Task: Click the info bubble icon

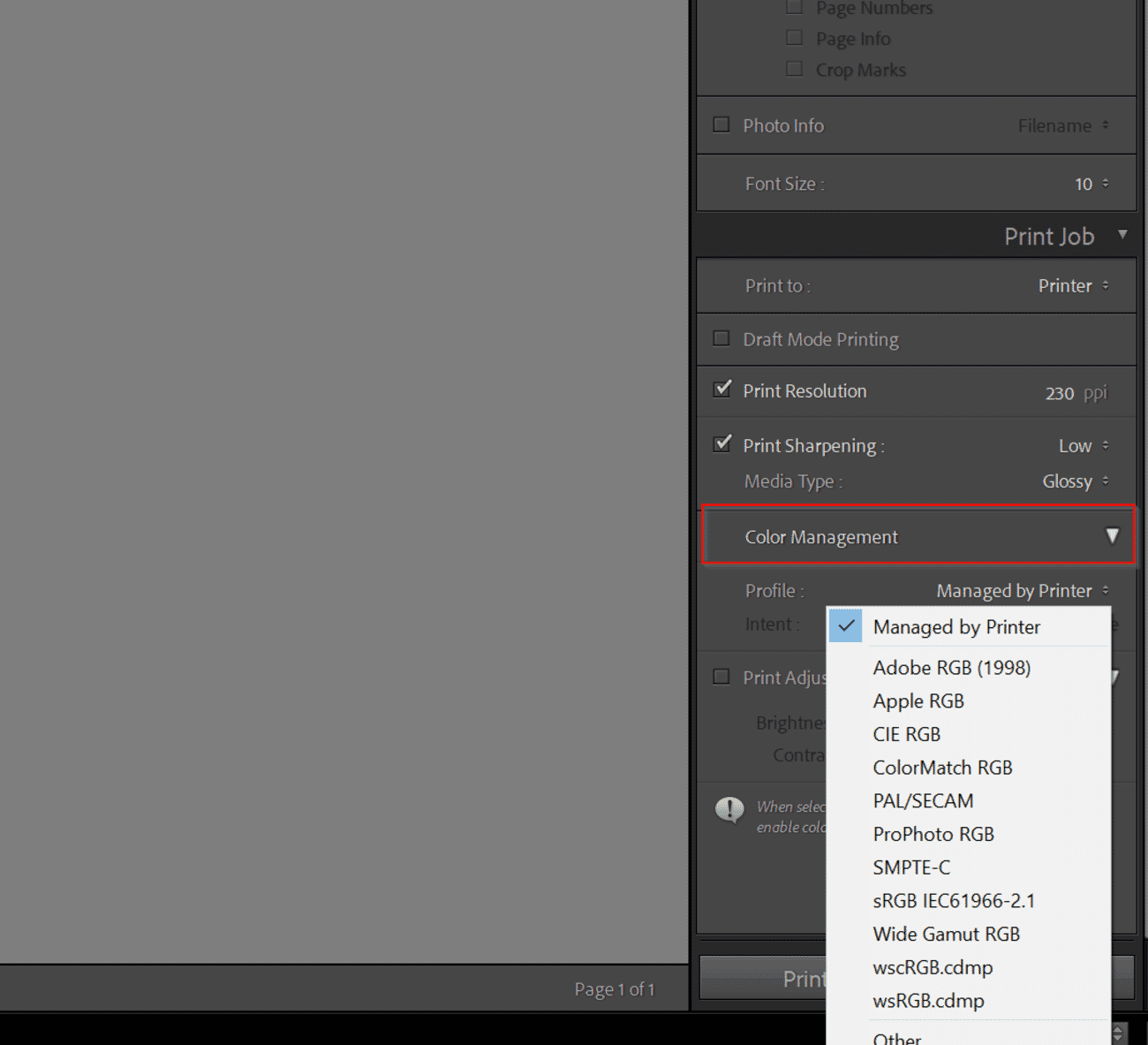Action: pyautogui.click(x=728, y=810)
